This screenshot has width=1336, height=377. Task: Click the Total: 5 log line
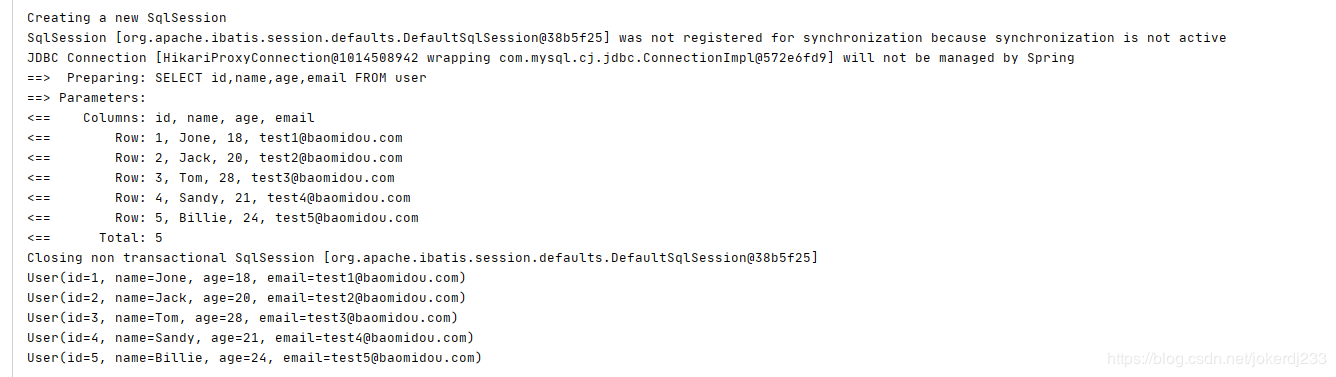pos(95,238)
